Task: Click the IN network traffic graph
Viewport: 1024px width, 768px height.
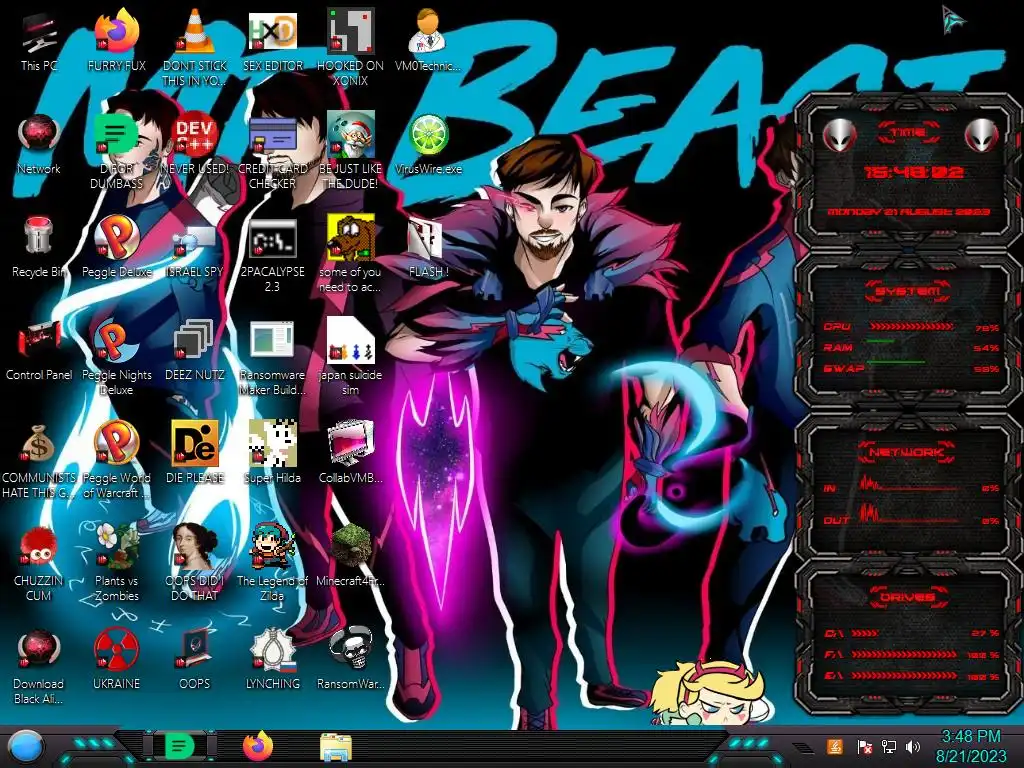Action: pyautogui.click(x=909, y=483)
